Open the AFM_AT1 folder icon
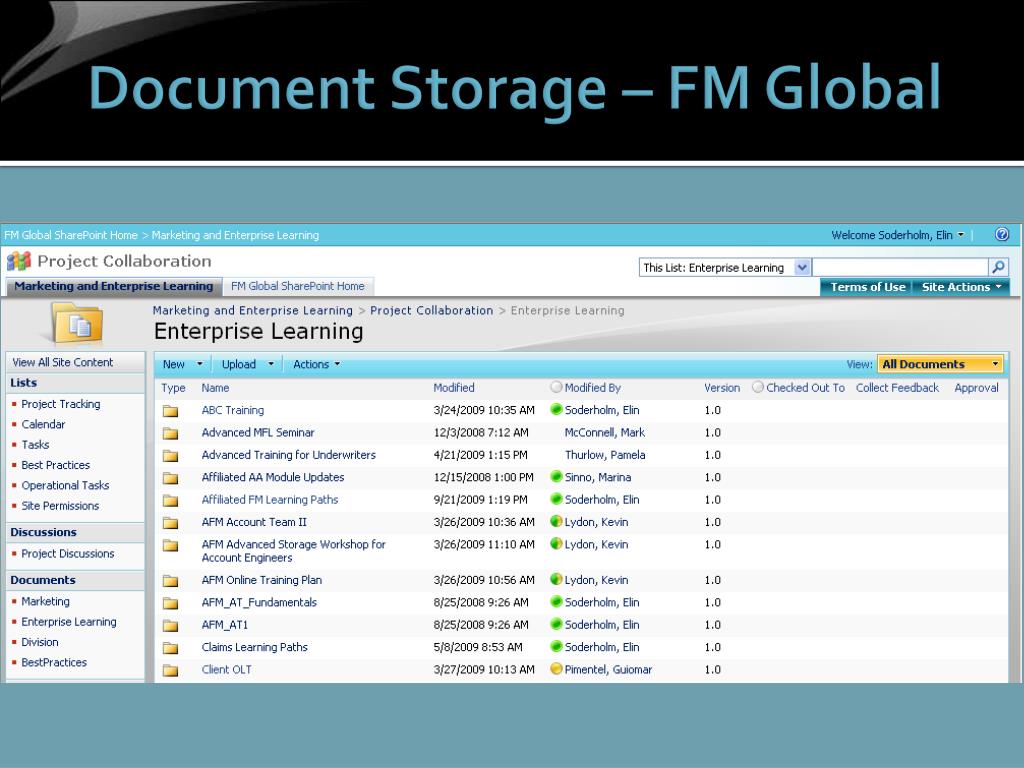The width and height of the screenshot is (1024, 768). pos(170,625)
